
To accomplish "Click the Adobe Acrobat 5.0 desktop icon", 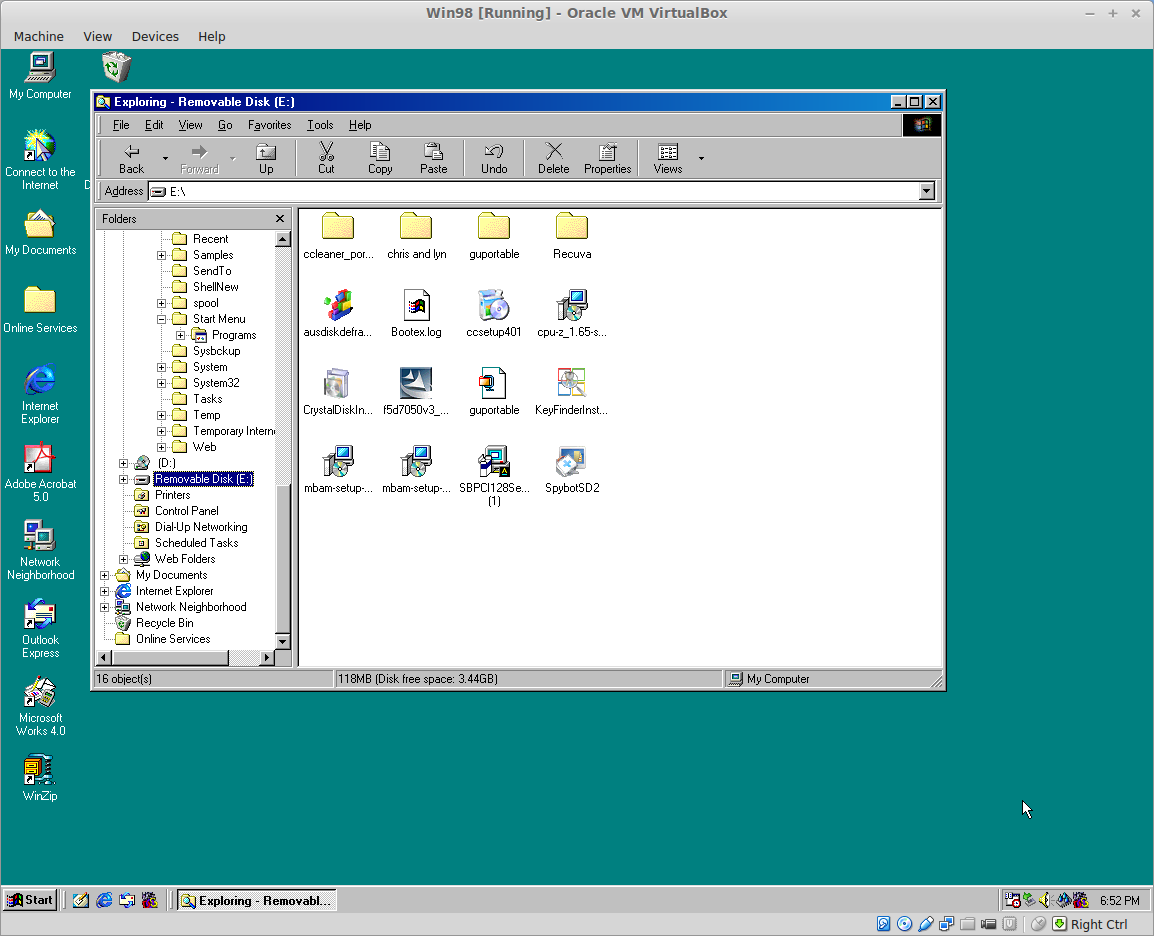I will click(x=40, y=472).
